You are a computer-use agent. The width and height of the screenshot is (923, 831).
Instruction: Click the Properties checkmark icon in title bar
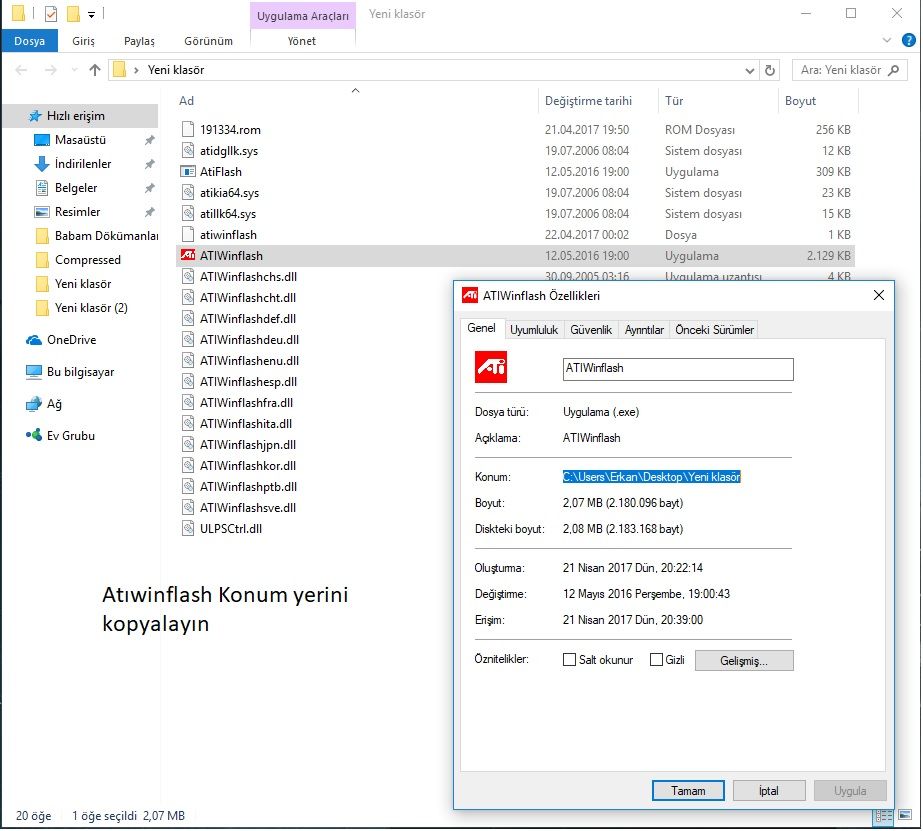pyautogui.click(x=51, y=14)
